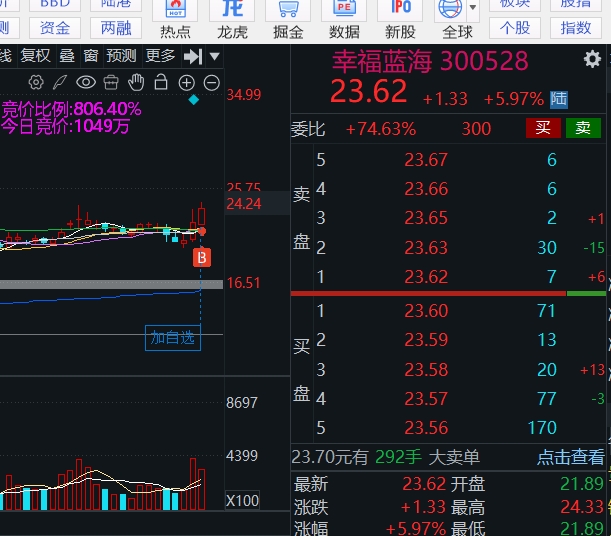Toggle the eye visibility icon
This screenshot has width=611, height=536.
(86, 83)
